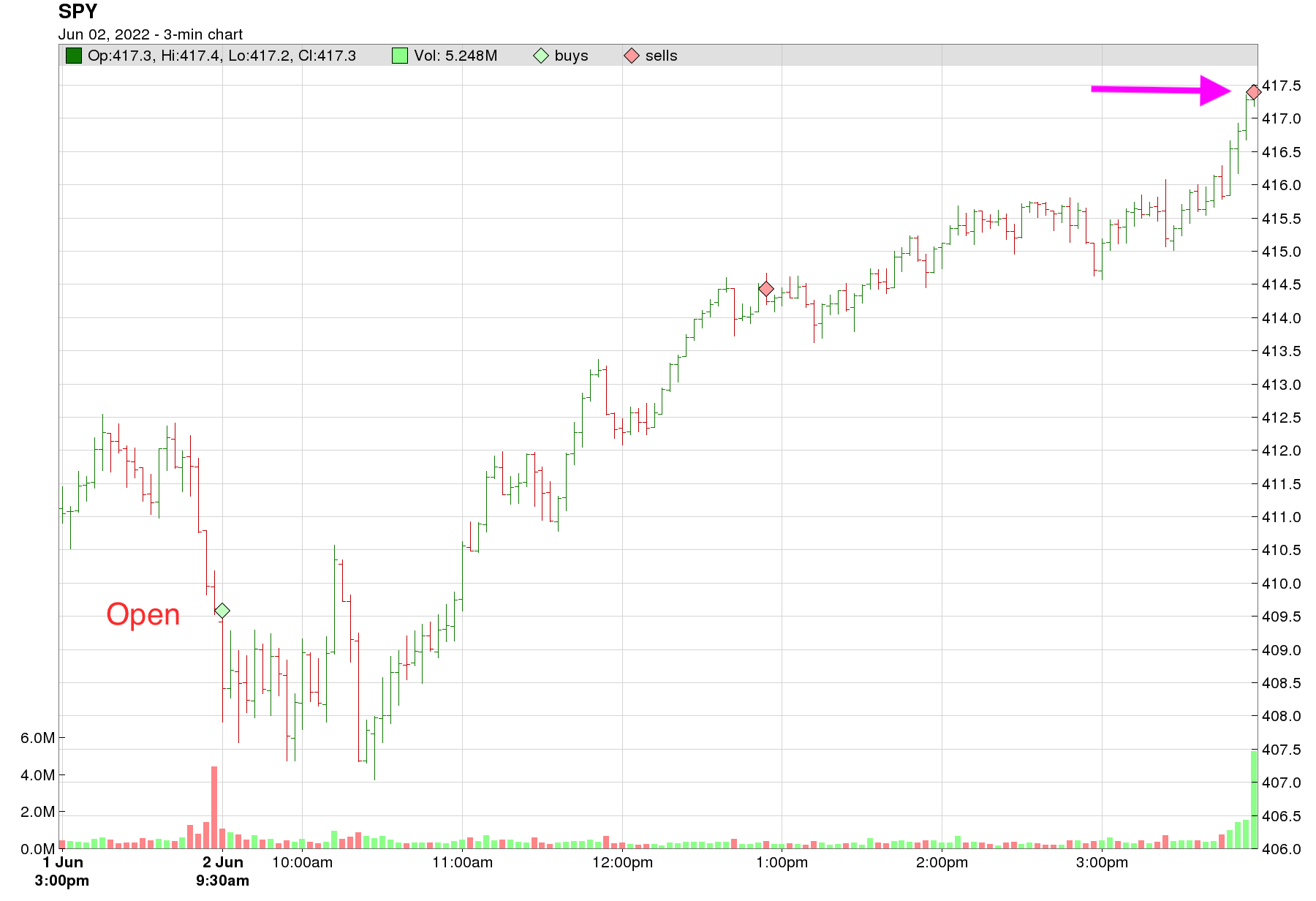1316x901 pixels.
Task: Click the 4.0M volume axis label
Action: (x=37, y=775)
